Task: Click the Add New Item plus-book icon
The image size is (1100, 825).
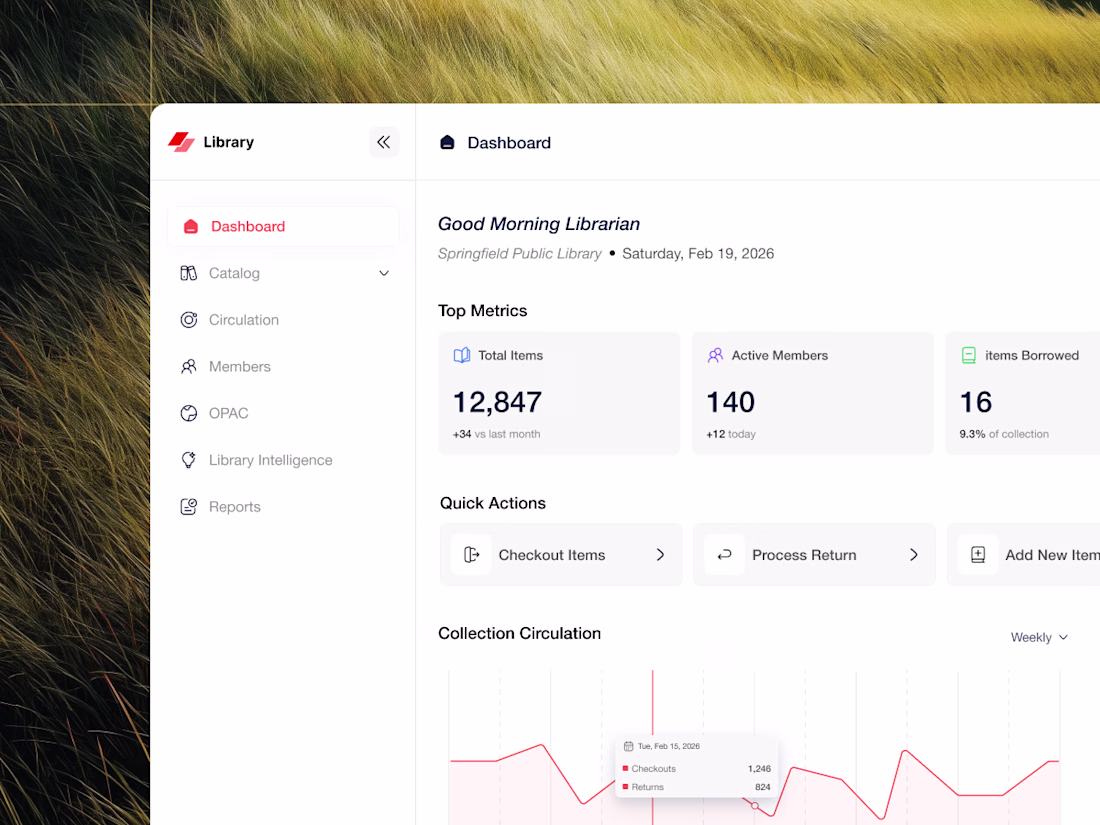Action: tap(978, 555)
